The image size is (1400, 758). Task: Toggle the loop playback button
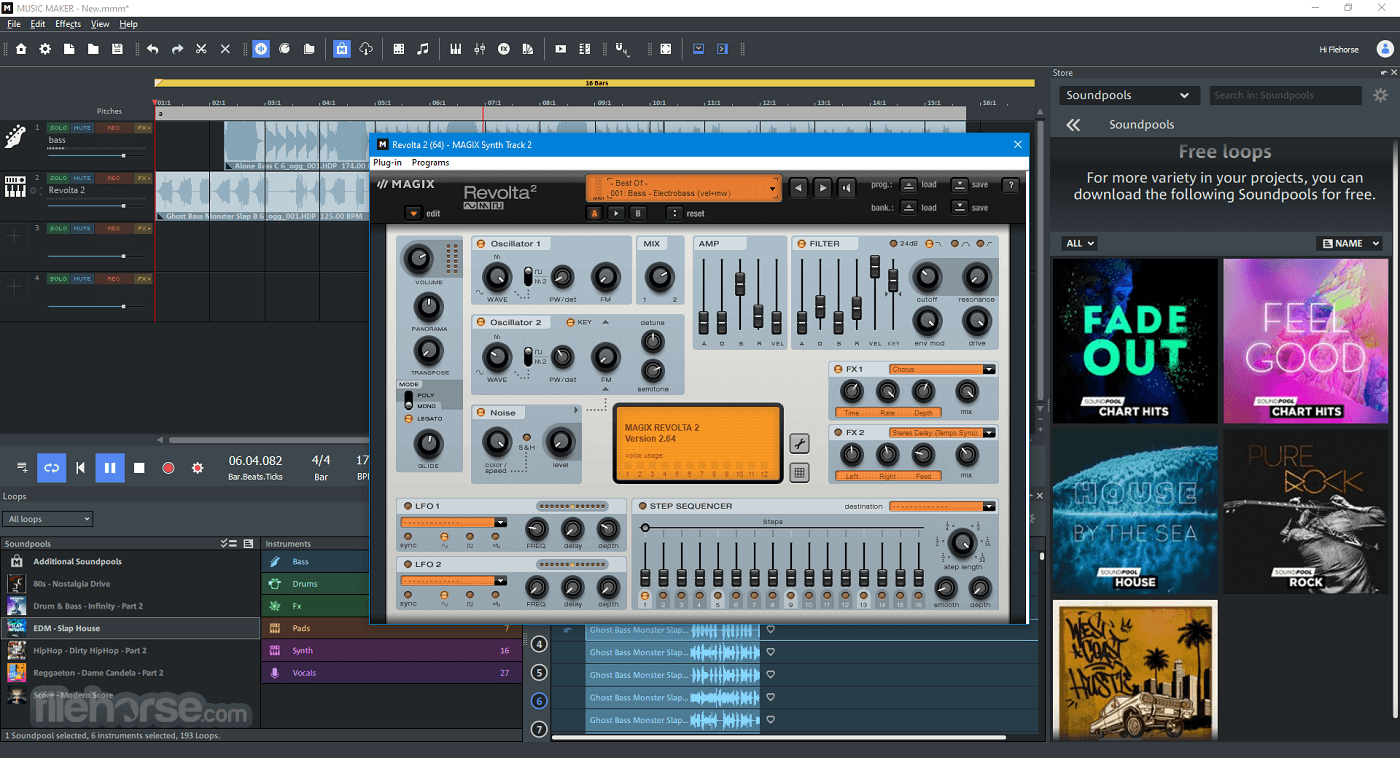click(x=52, y=468)
